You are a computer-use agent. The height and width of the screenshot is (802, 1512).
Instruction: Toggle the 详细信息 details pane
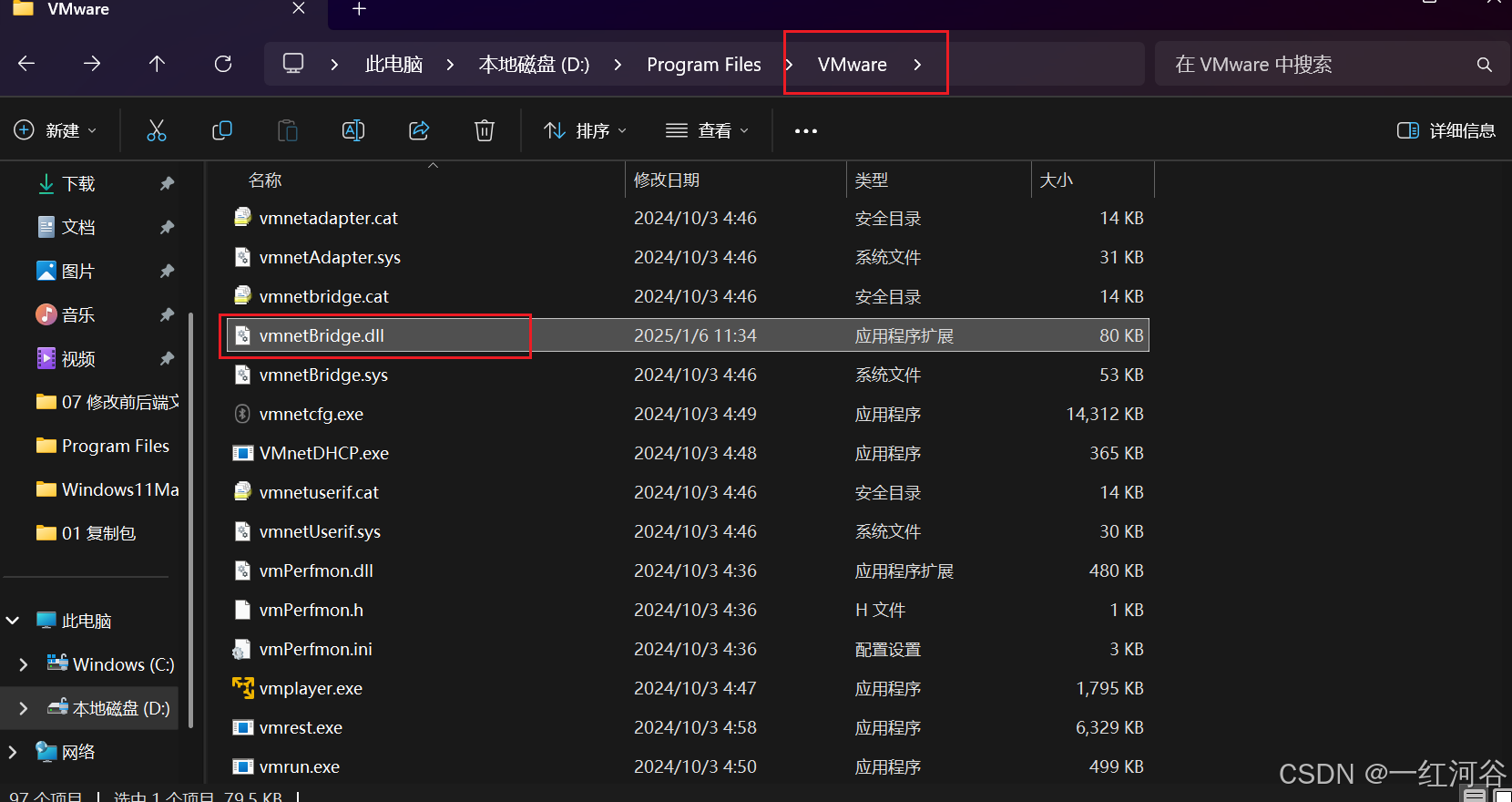point(1446,130)
